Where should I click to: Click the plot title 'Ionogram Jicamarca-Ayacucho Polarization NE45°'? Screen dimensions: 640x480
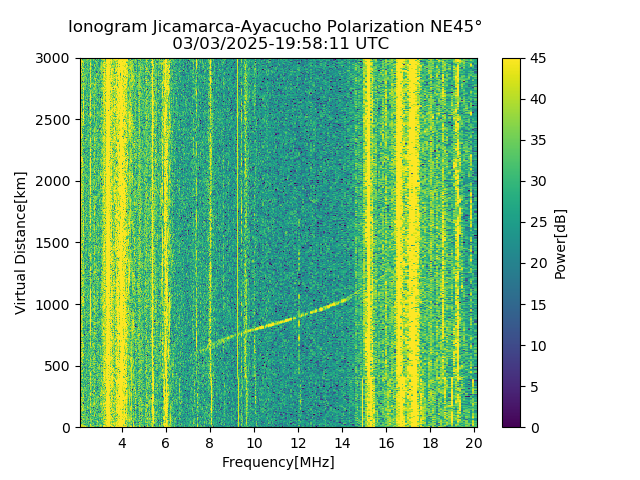(x=275, y=27)
